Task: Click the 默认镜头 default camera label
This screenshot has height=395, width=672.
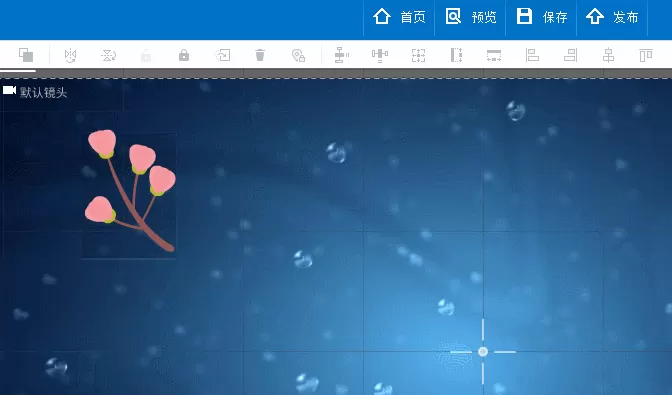Action: 43,93
